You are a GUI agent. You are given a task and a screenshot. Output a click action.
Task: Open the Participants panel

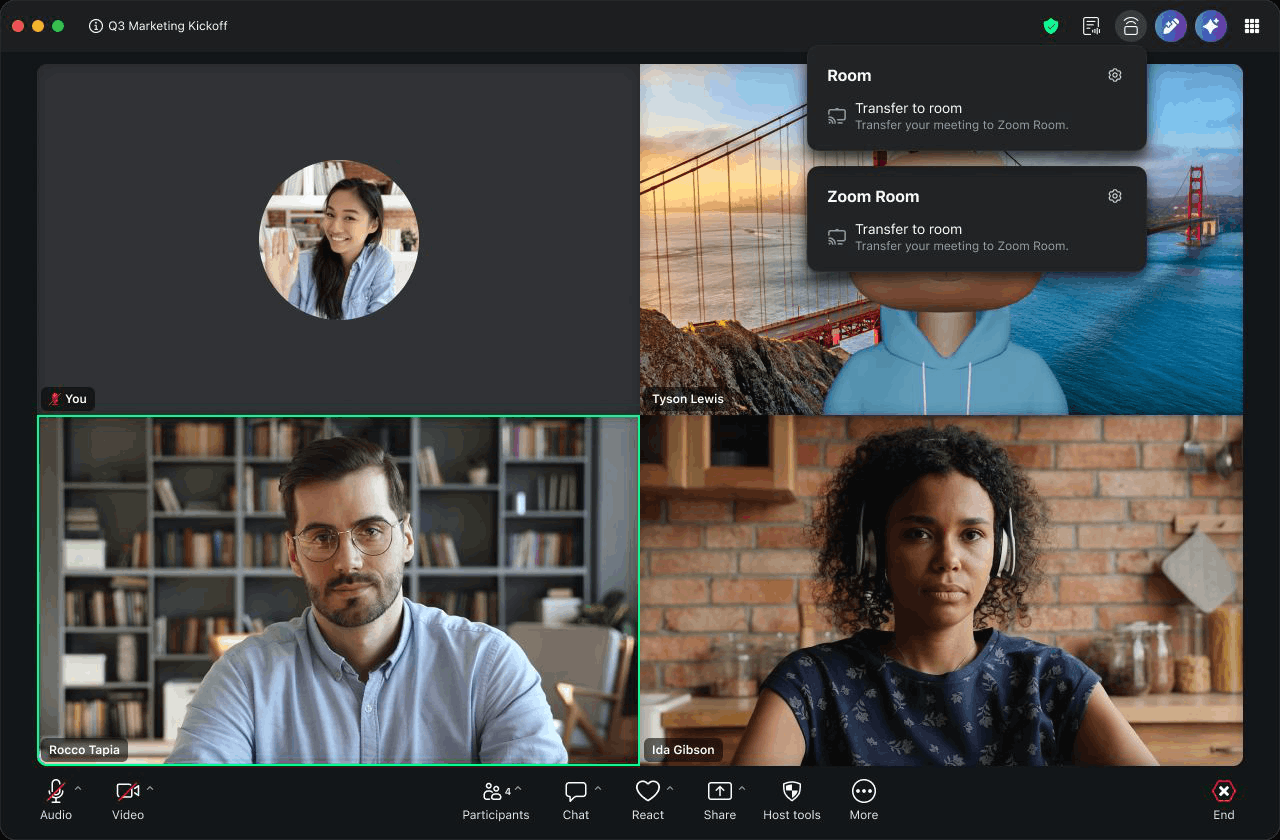[495, 800]
